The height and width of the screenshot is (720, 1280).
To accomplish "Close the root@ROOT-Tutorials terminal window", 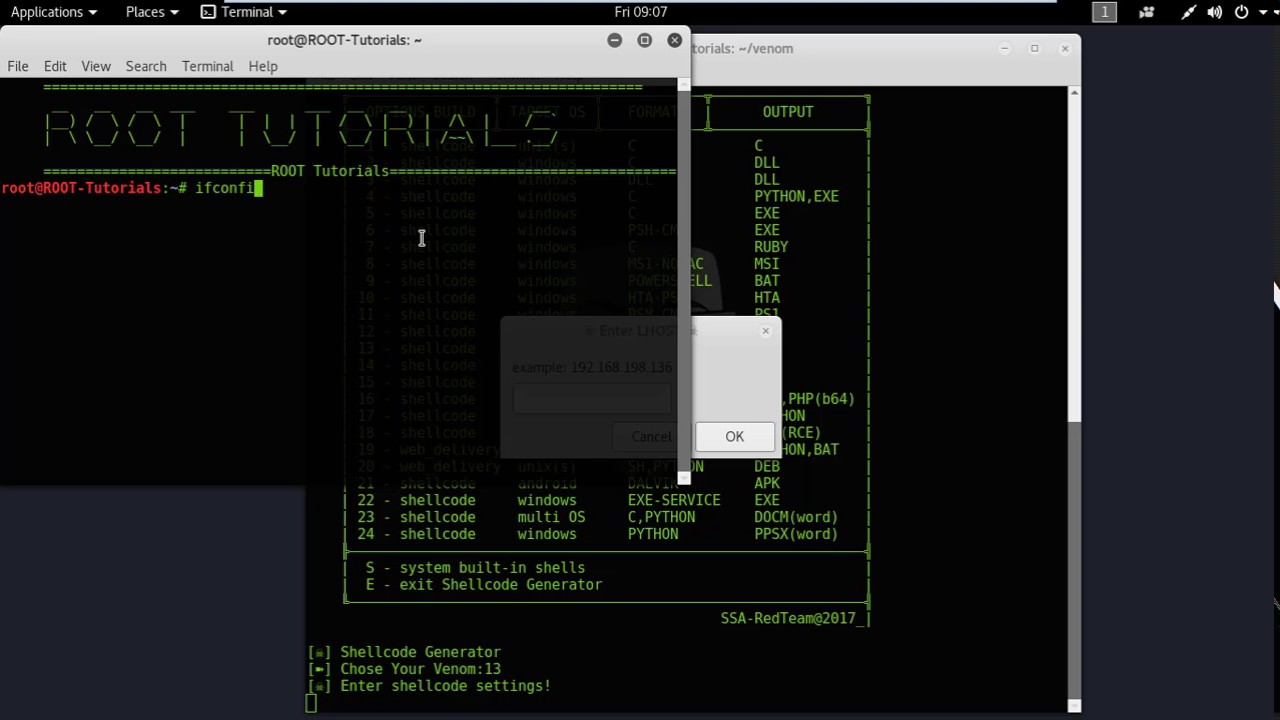I will [675, 40].
